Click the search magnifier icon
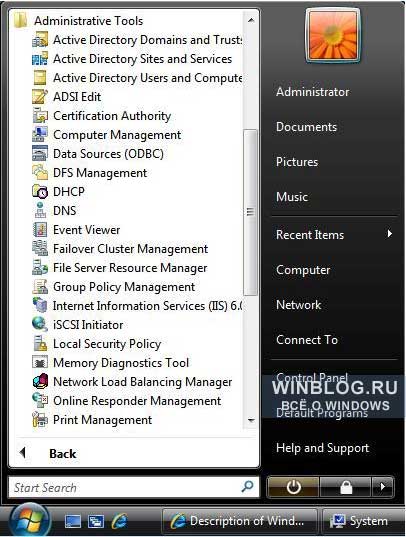The width and height of the screenshot is (406, 537). 247,486
